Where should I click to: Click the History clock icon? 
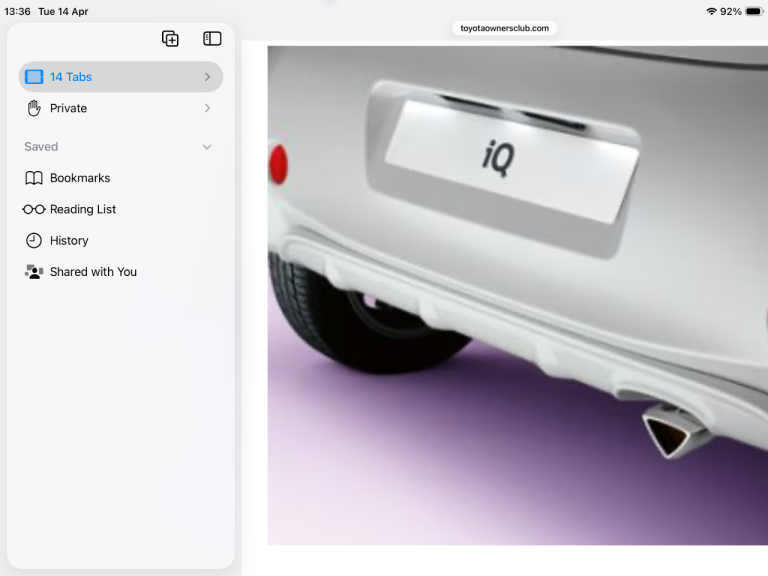pos(34,240)
